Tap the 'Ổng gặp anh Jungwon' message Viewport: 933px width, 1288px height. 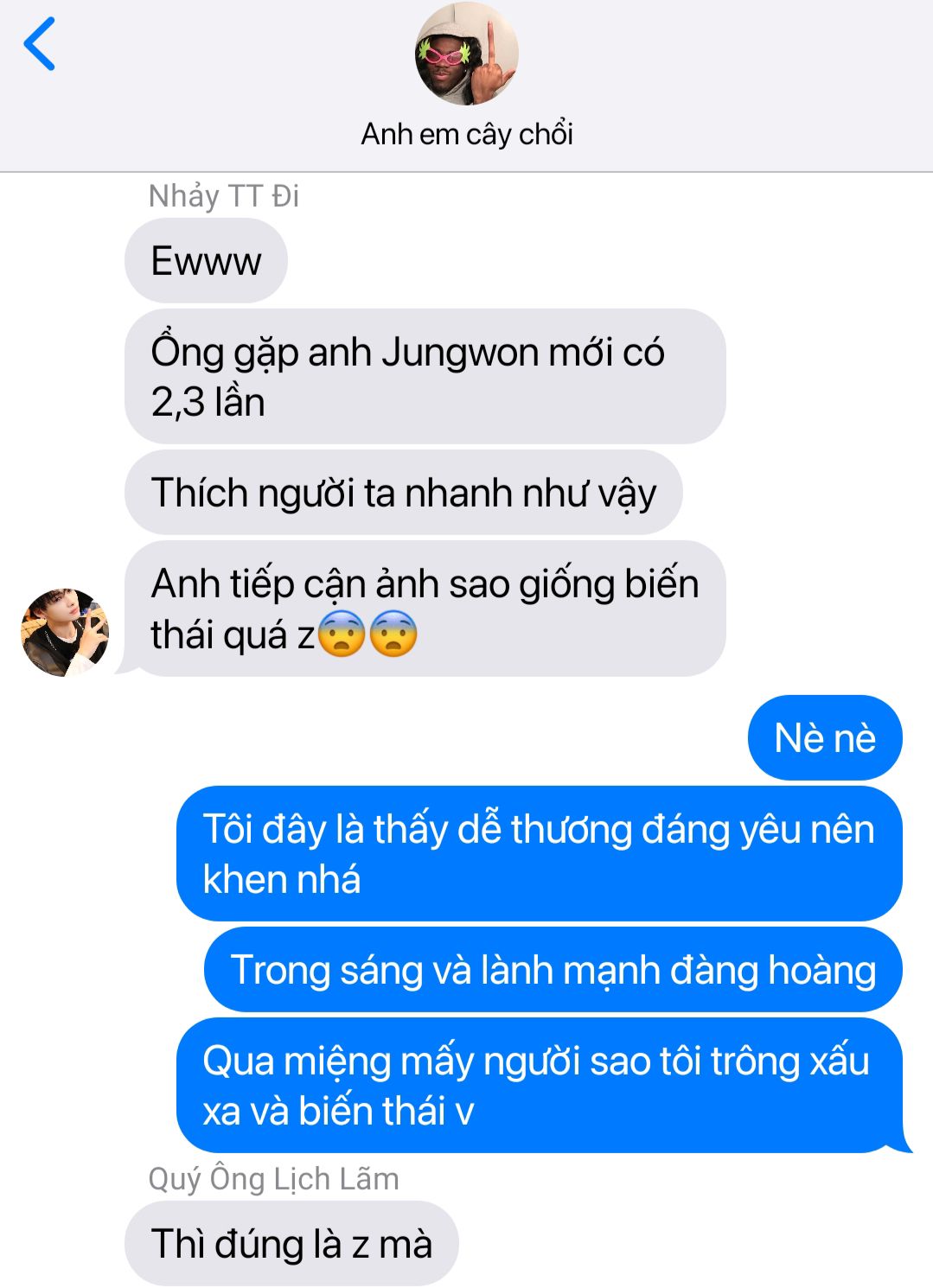tap(425, 376)
